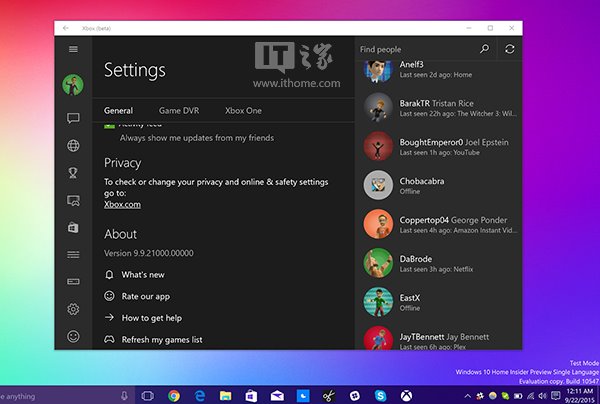This screenshot has height=404, width=600.
Task: Launch Google Chrome from the taskbar
Action: pyautogui.click(x=174, y=396)
